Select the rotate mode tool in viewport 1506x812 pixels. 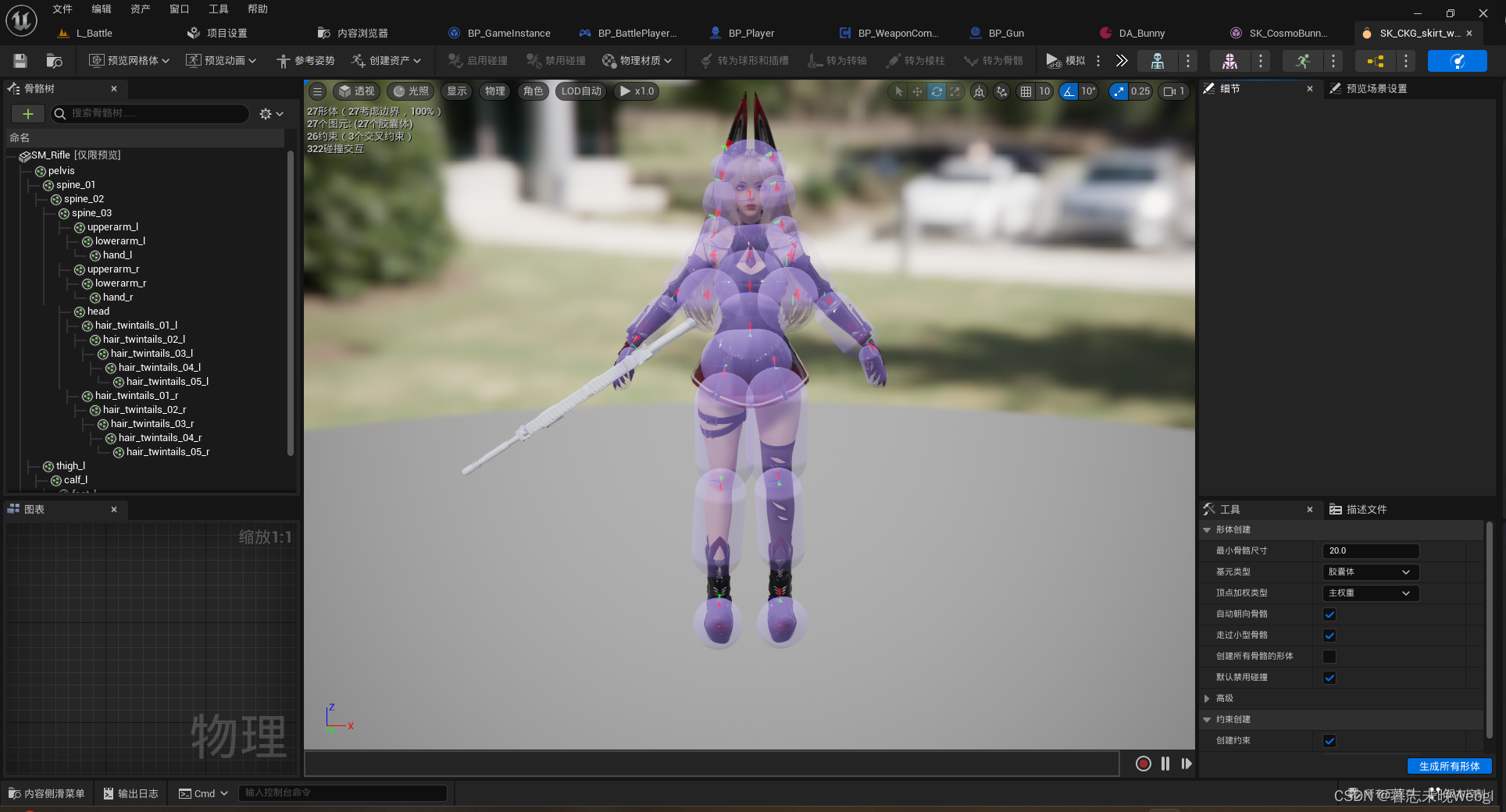[x=936, y=91]
